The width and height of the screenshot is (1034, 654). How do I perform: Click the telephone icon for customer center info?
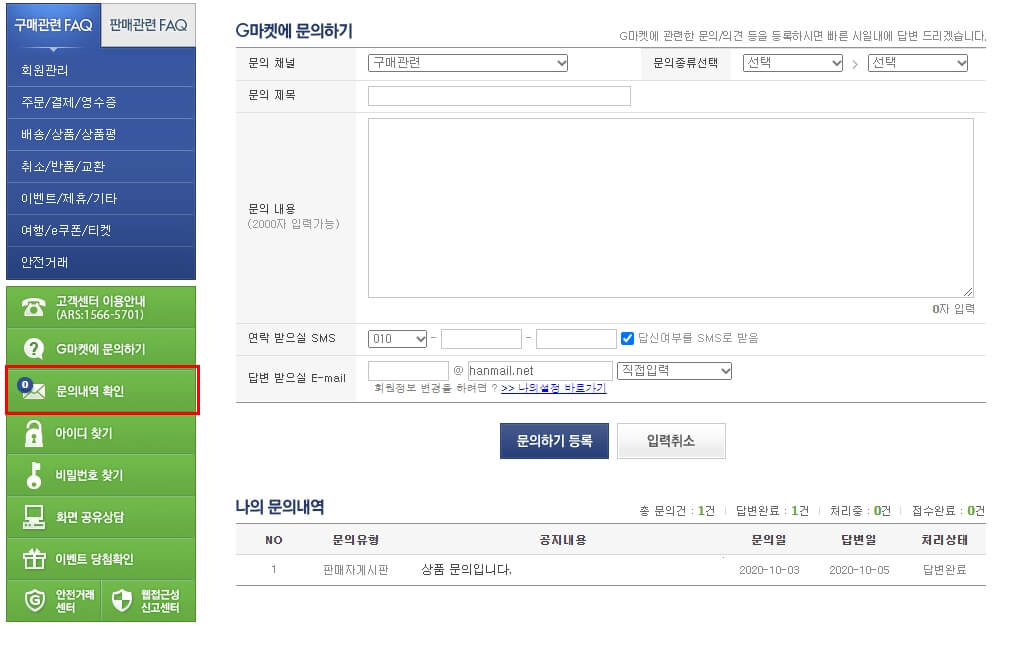tap(33, 307)
